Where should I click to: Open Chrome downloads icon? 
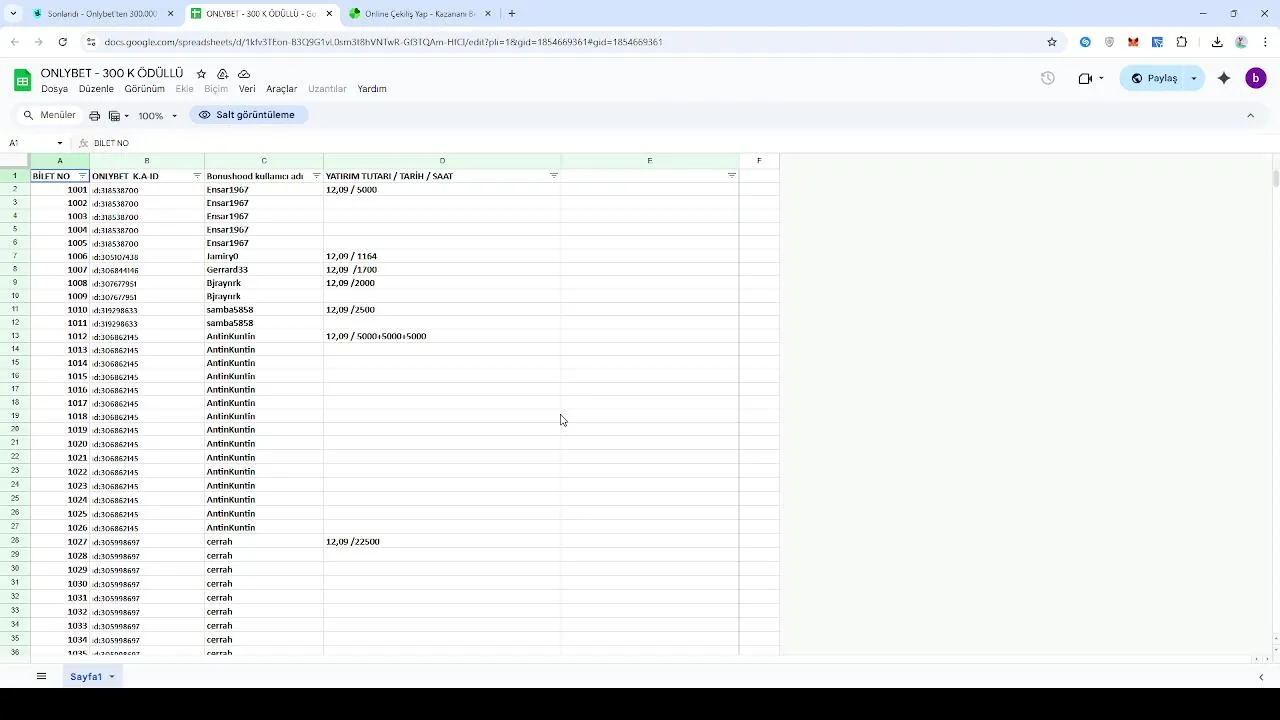point(1217,42)
